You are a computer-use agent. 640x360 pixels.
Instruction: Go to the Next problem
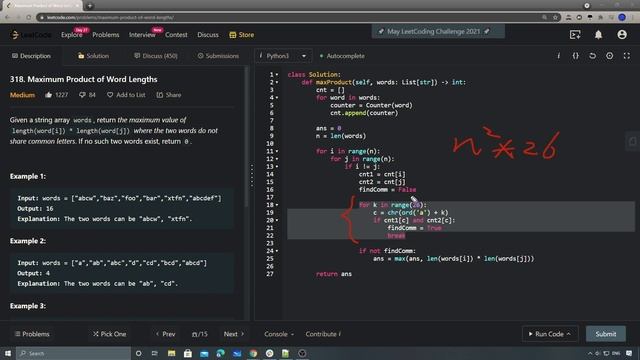(x=234, y=334)
